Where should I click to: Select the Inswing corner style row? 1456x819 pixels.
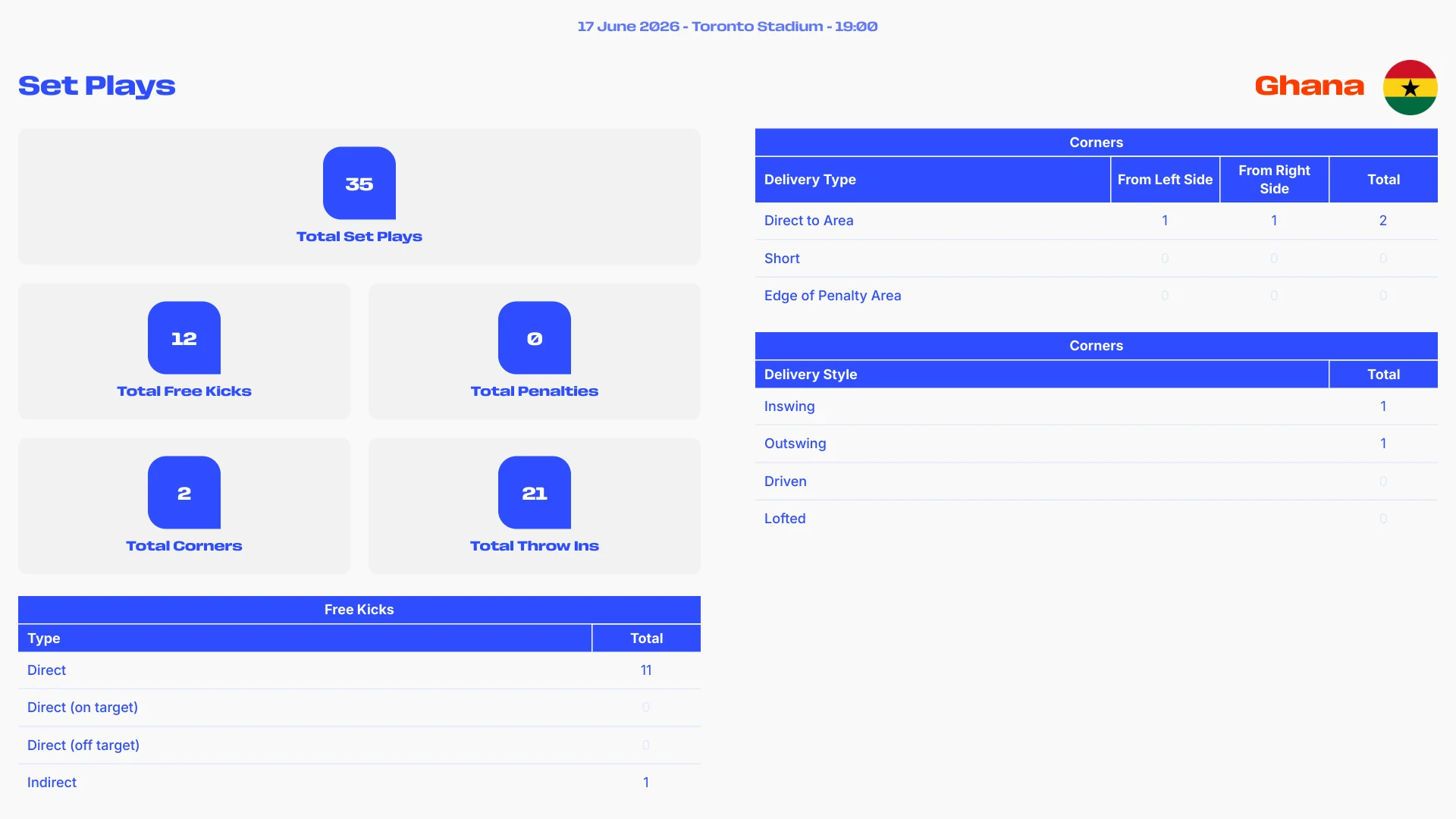coord(1097,406)
